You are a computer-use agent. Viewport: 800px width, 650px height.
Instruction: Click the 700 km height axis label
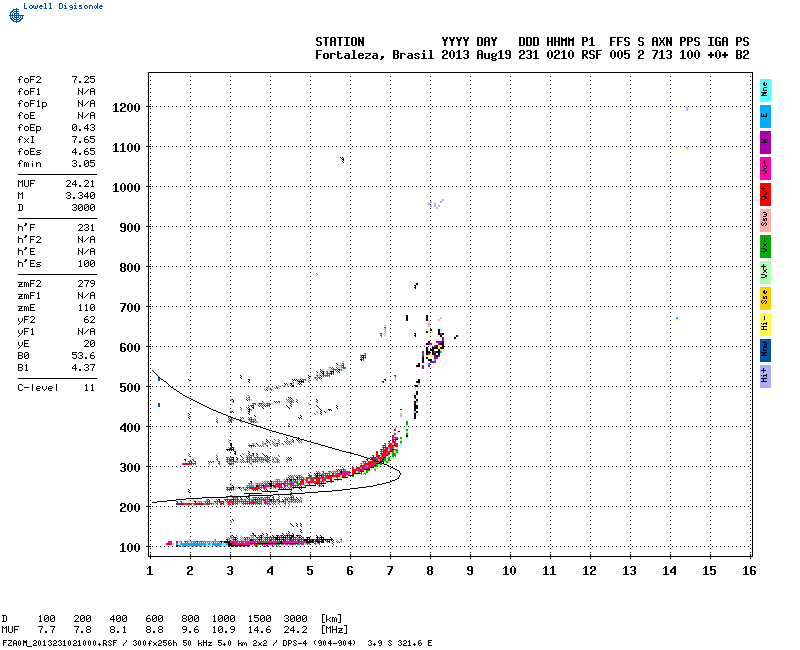tap(130, 308)
